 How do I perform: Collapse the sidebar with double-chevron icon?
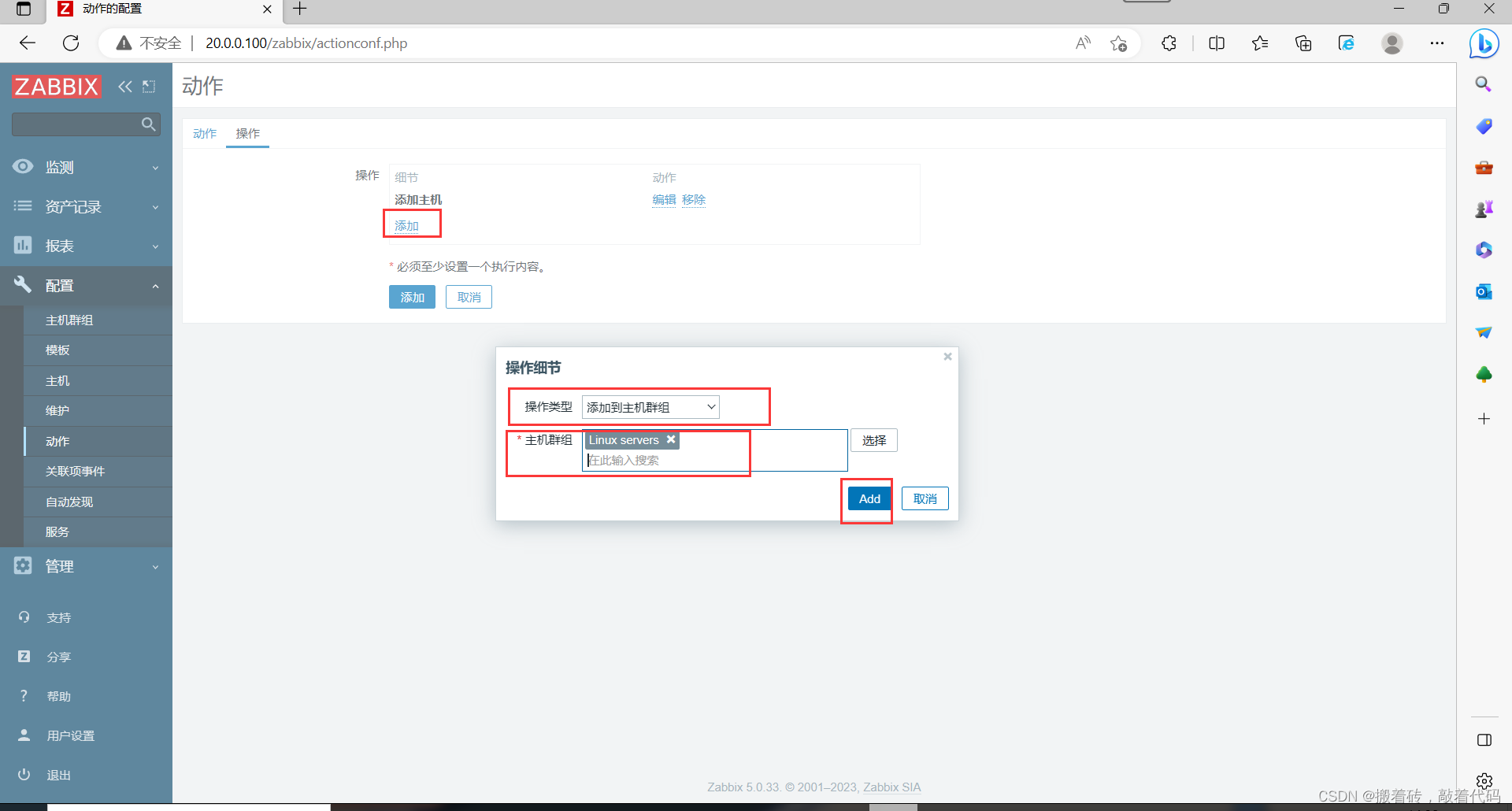point(124,87)
